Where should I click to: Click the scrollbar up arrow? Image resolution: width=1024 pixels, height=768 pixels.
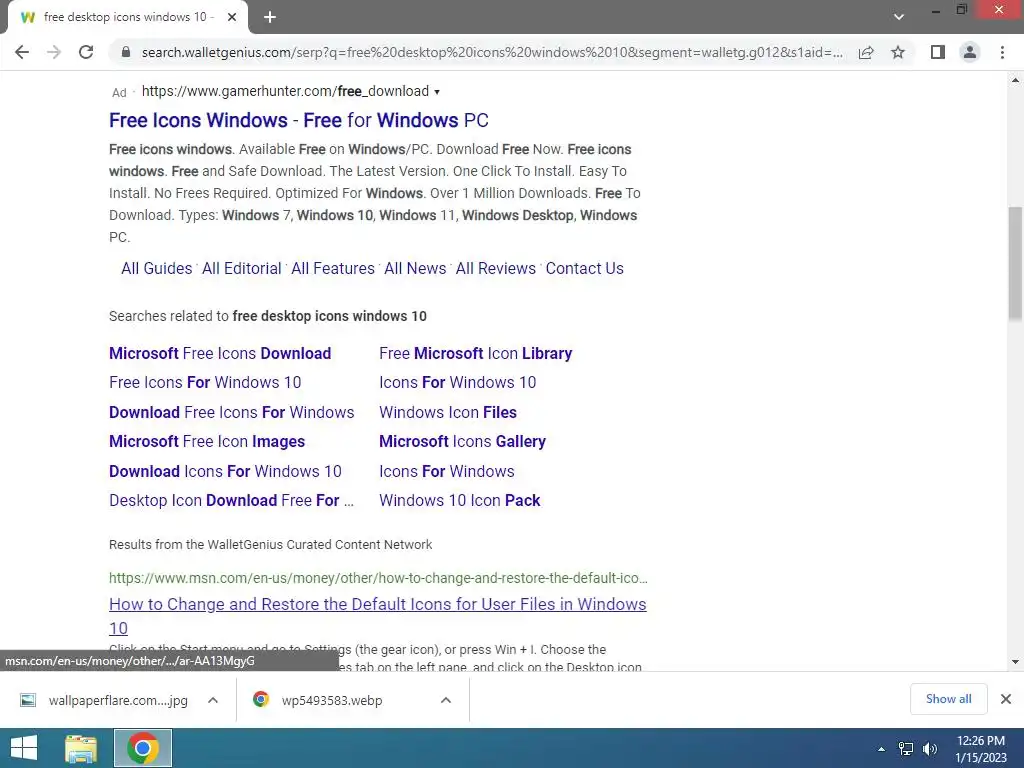click(x=1015, y=80)
